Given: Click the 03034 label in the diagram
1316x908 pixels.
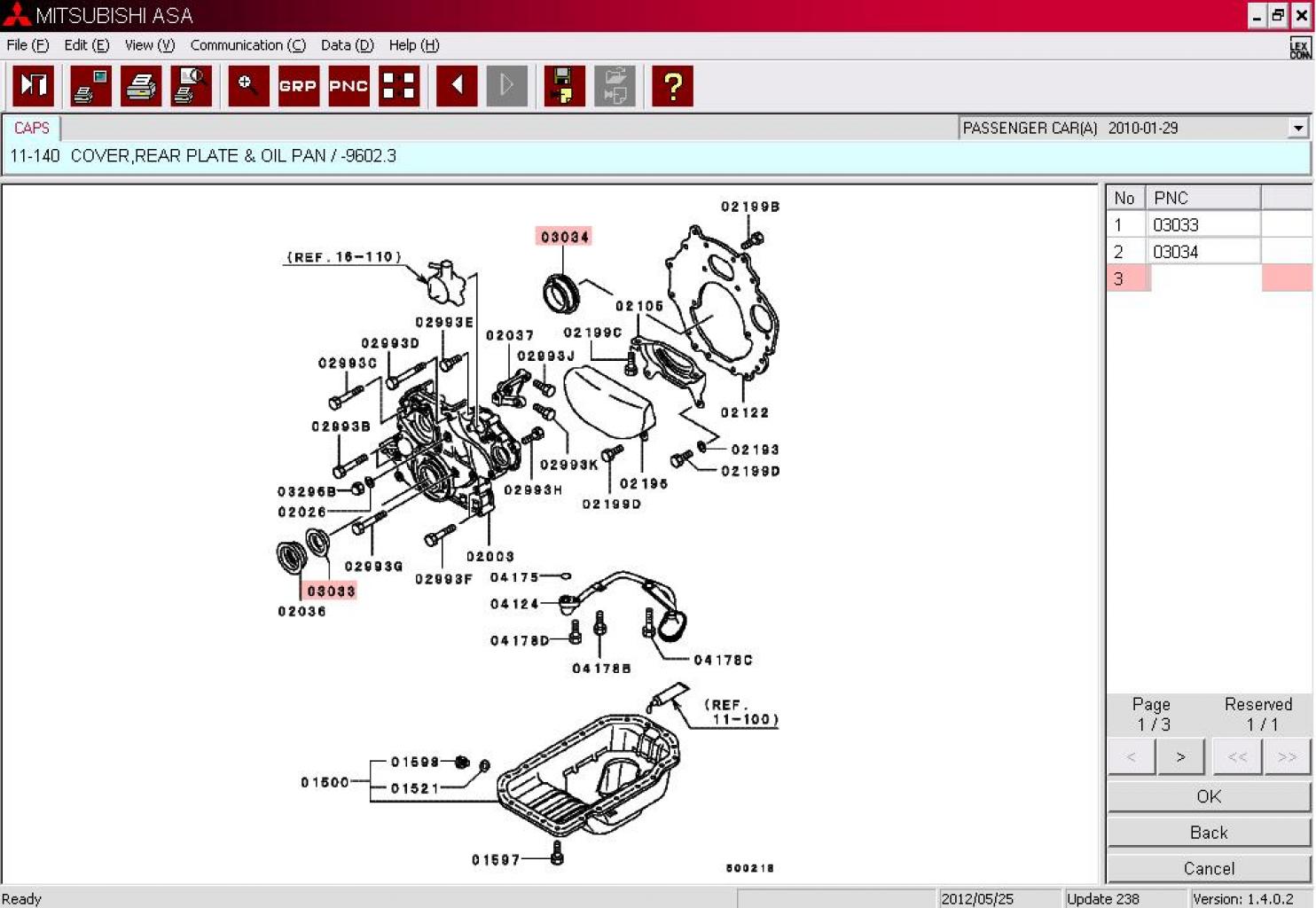Looking at the screenshot, I should point(565,237).
